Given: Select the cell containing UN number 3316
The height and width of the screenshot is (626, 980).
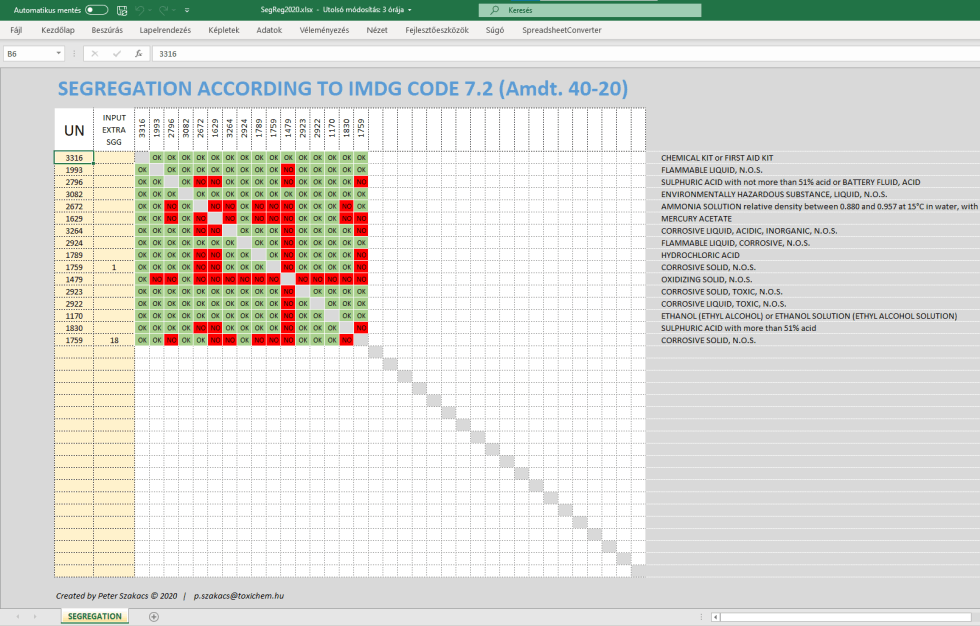Looking at the screenshot, I should click(x=74, y=158).
